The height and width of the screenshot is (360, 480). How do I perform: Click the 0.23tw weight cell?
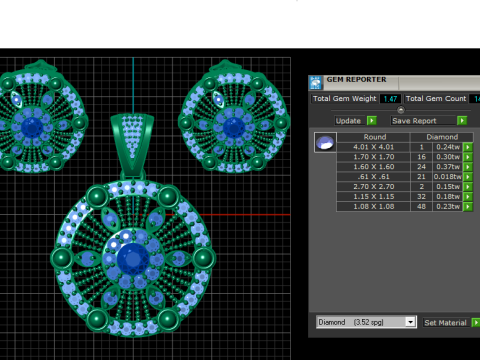(448, 207)
